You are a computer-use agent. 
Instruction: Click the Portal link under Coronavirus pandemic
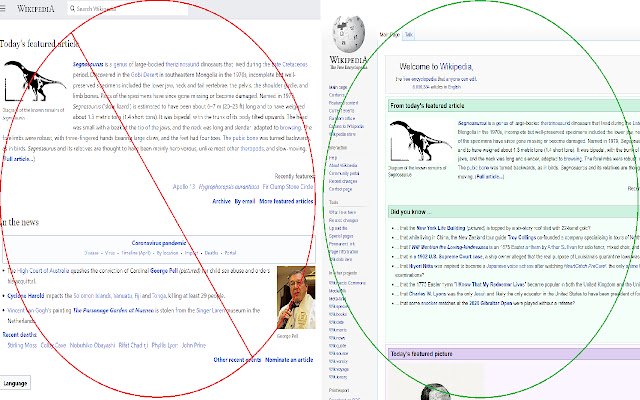230,253
